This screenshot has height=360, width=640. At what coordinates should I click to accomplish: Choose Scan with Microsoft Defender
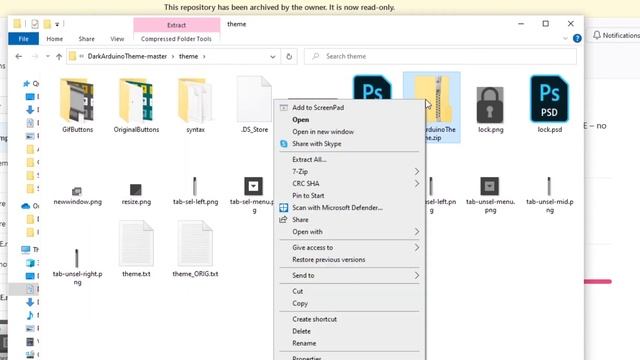click(349, 207)
